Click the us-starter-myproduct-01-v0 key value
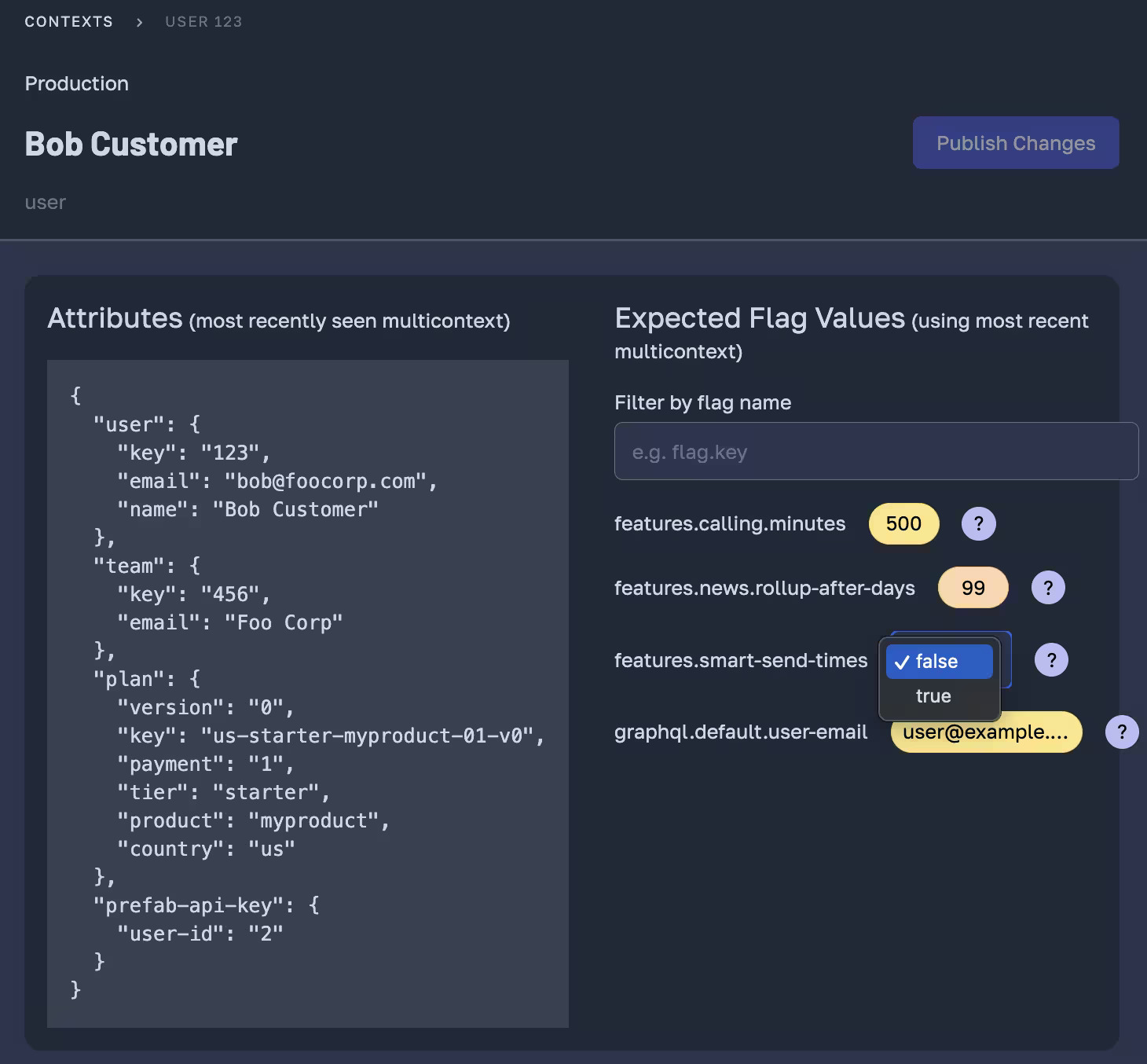Viewport: 1147px width, 1064px height. point(367,736)
